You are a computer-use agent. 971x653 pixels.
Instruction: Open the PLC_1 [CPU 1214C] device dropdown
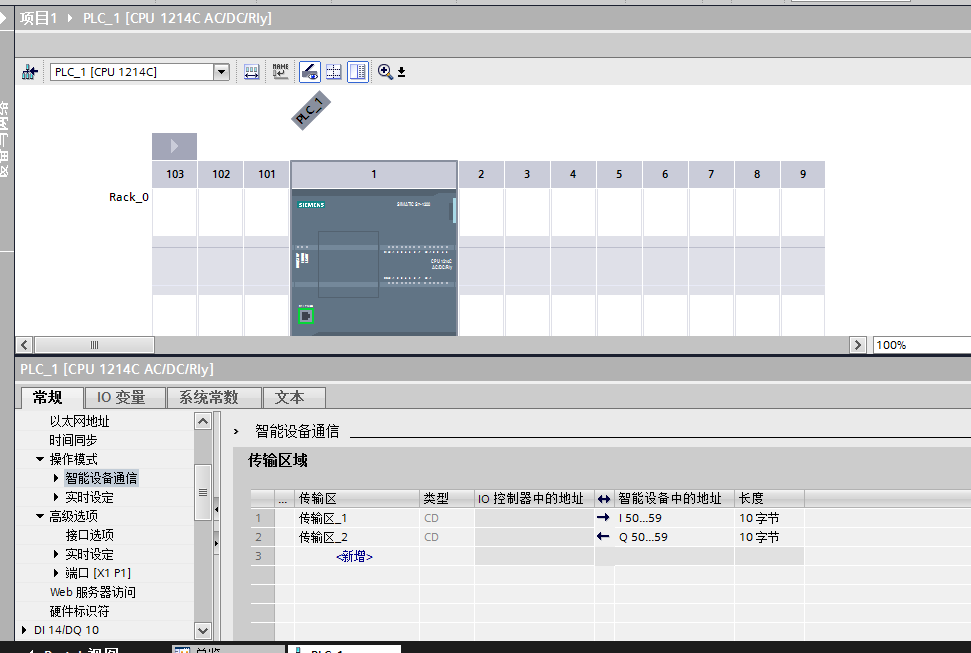[x=221, y=72]
